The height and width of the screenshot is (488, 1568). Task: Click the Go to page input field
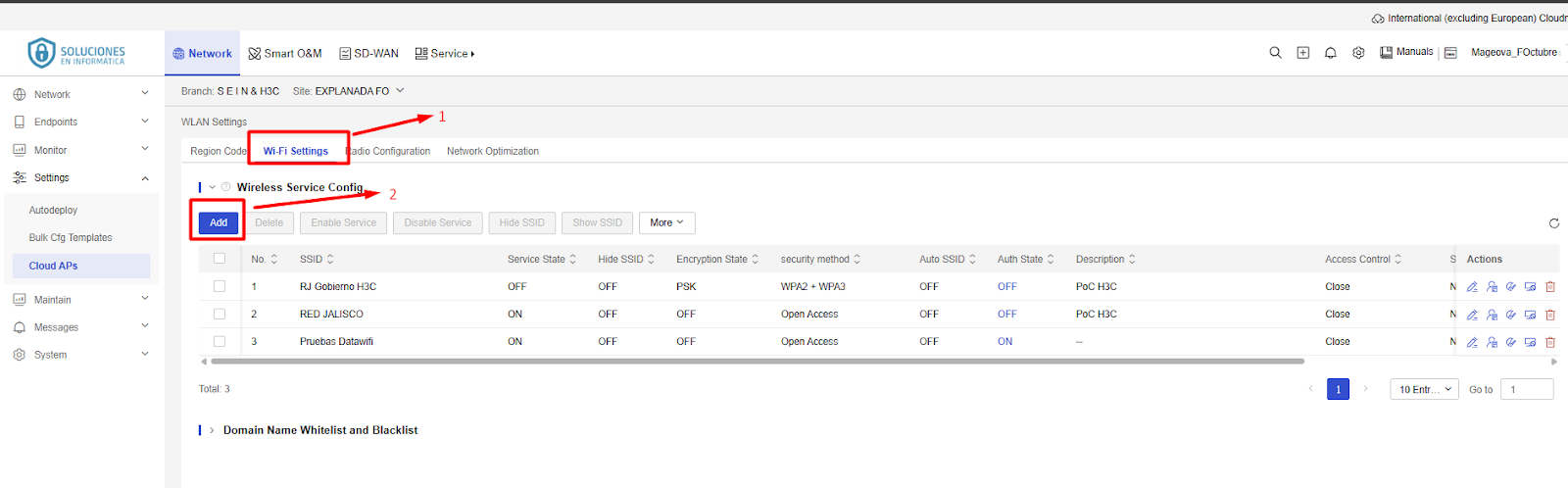(1527, 389)
